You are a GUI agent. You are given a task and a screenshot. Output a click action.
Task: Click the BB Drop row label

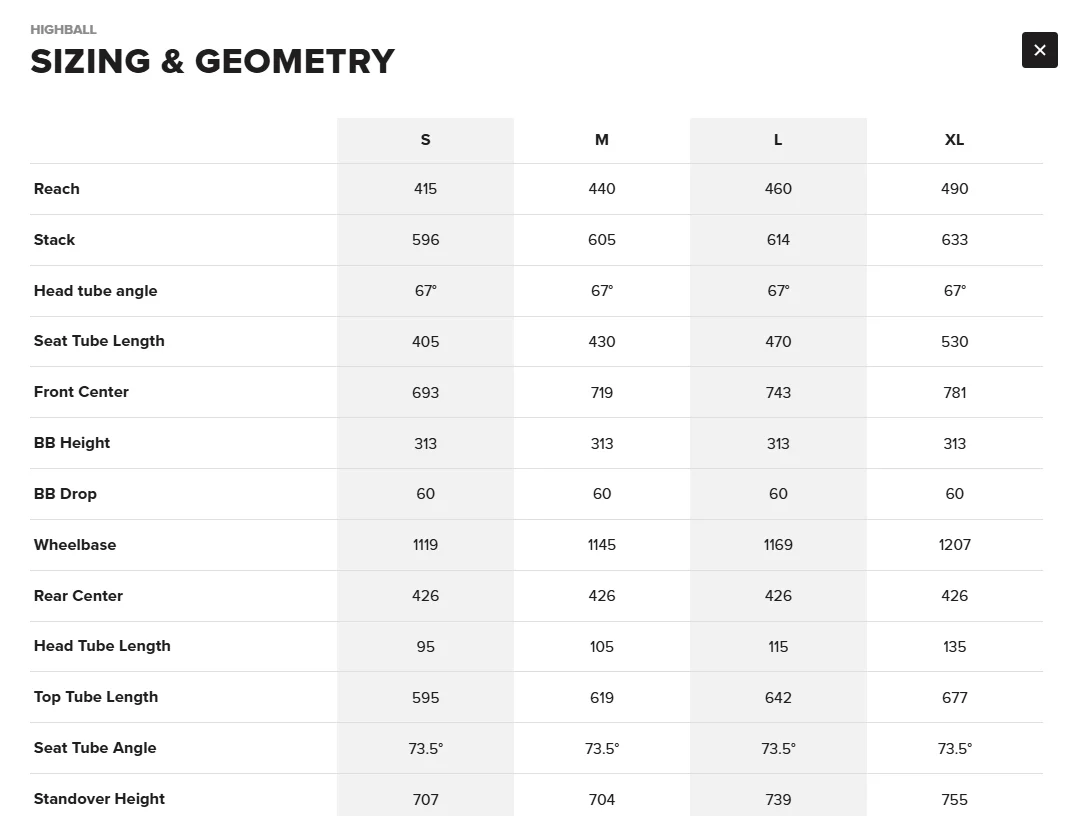(65, 494)
